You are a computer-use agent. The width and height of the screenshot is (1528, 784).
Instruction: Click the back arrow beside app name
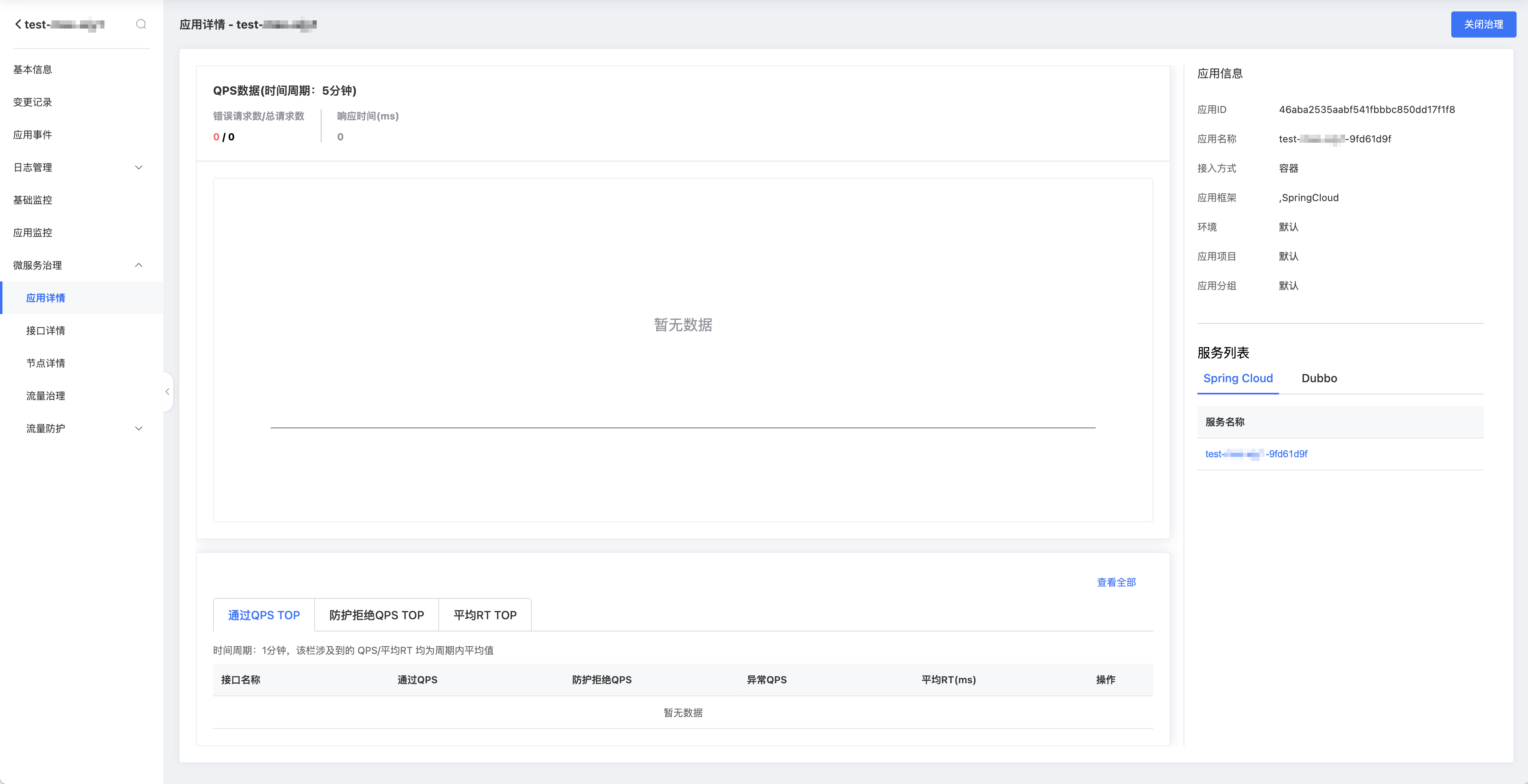(x=18, y=24)
